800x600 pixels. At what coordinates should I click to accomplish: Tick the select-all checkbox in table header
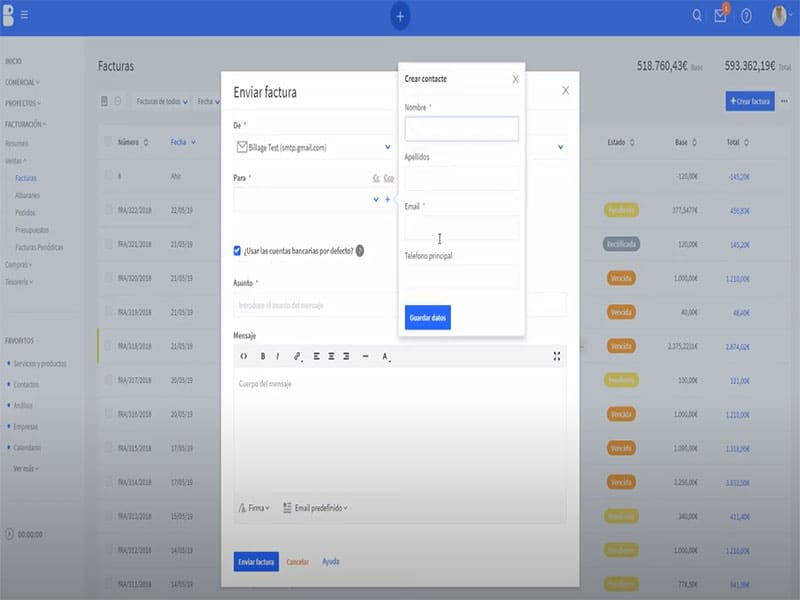point(108,142)
